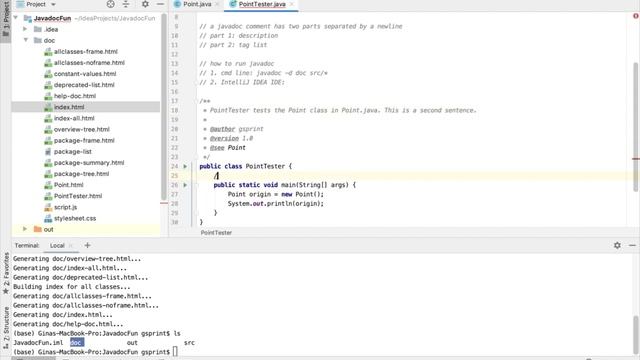640x360 pixels.
Task: Collapse the doc folder
Action: [26, 40]
